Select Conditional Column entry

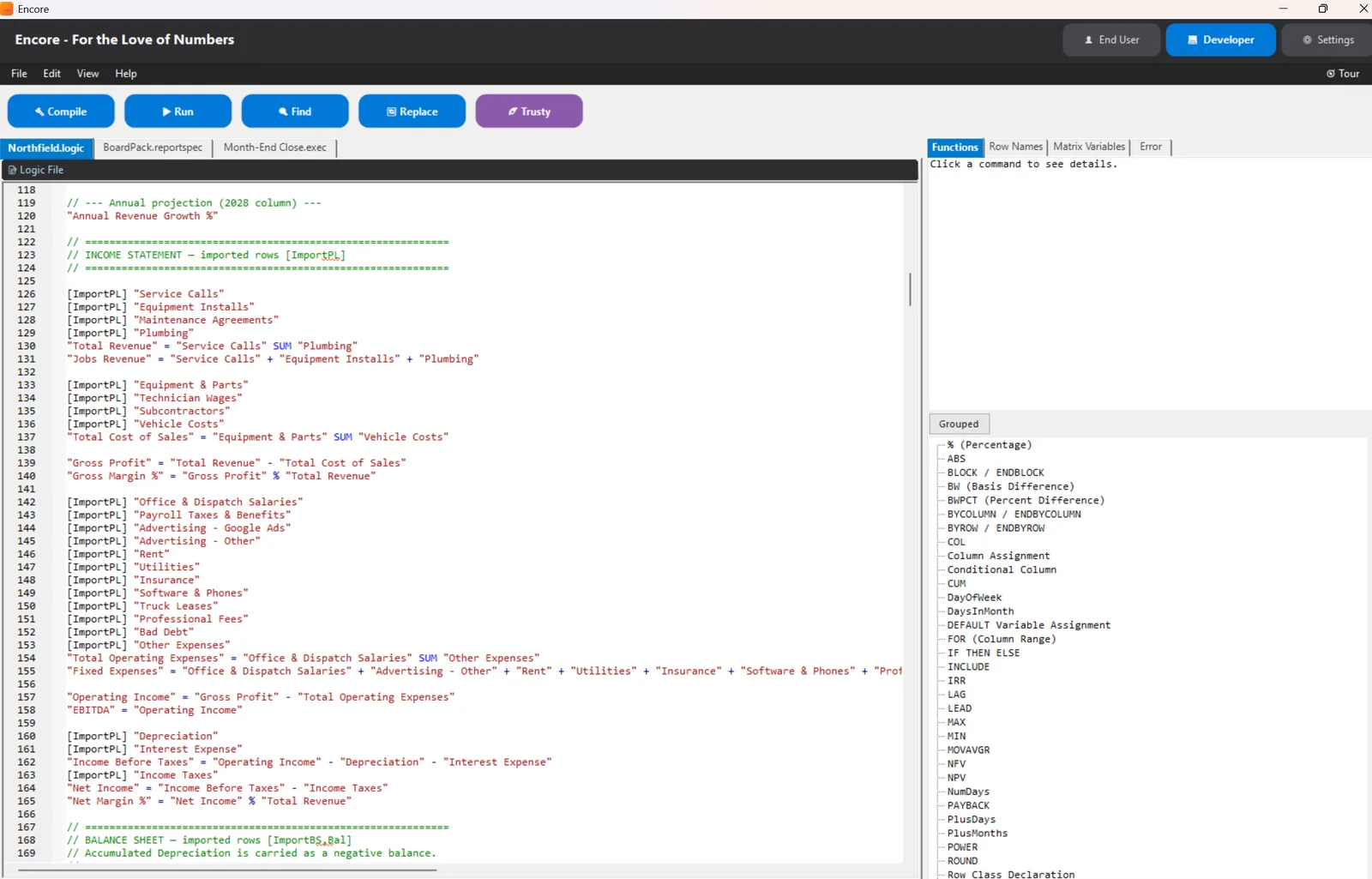click(1002, 569)
